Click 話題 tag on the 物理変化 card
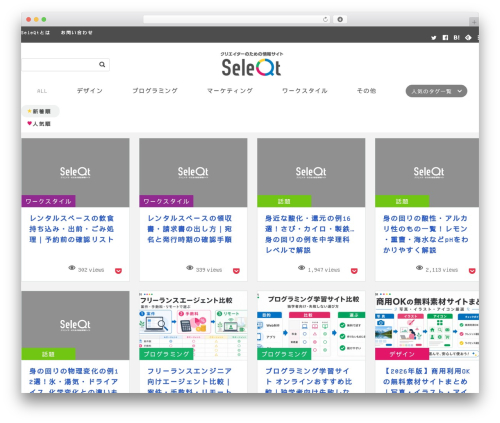 pos(49,354)
